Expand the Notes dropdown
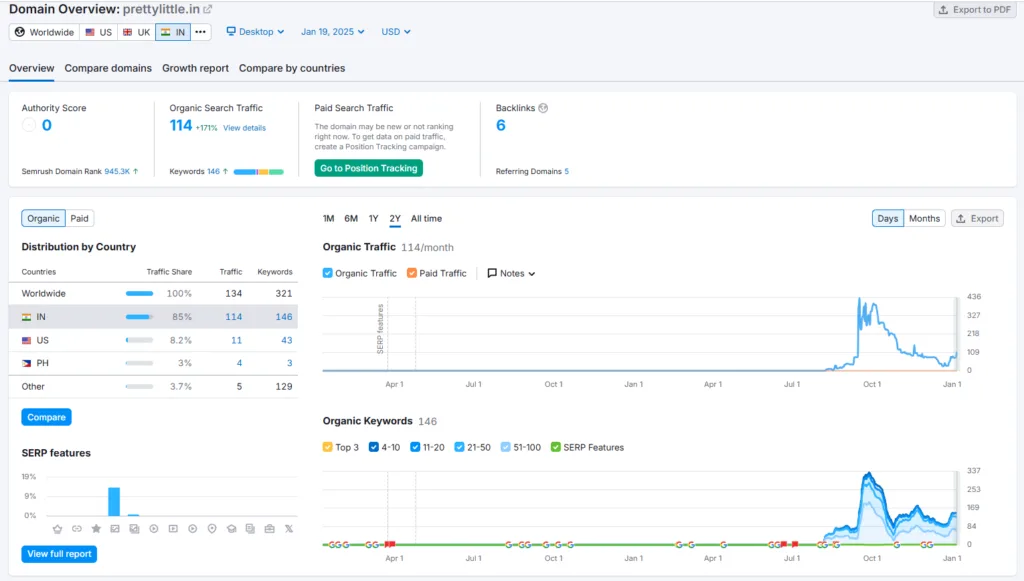Viewport: 1024px width, 581px height. coord(511,274)
